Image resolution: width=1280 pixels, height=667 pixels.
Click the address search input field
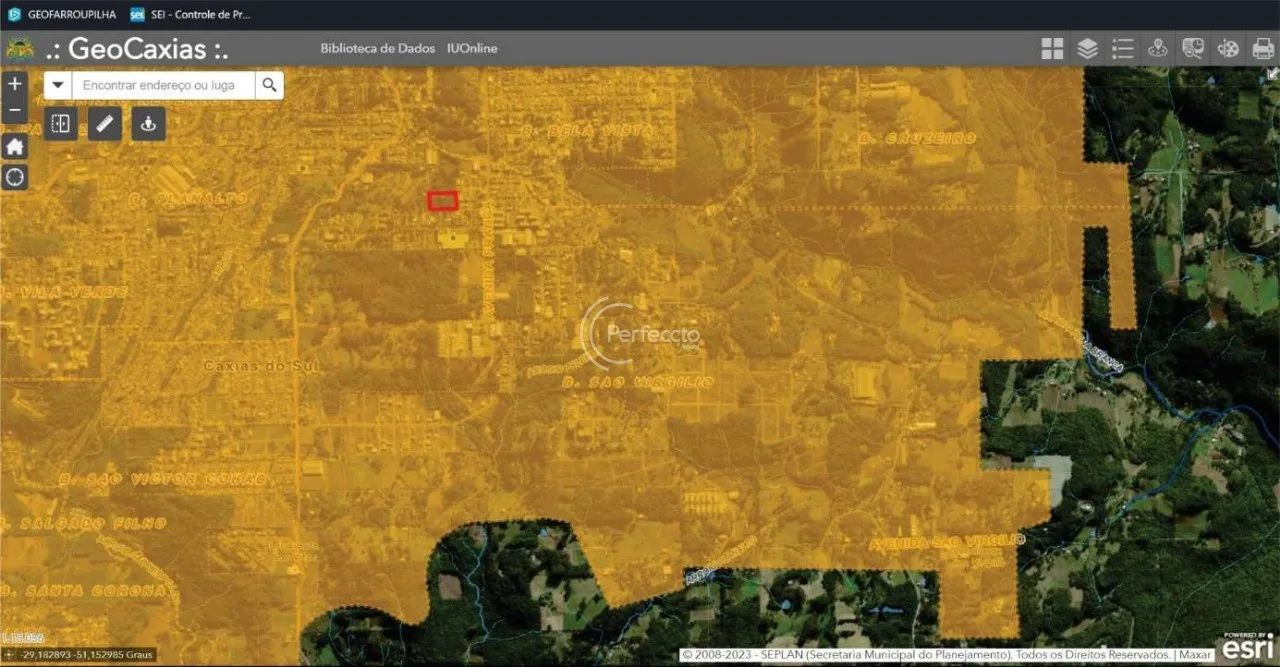164,86
